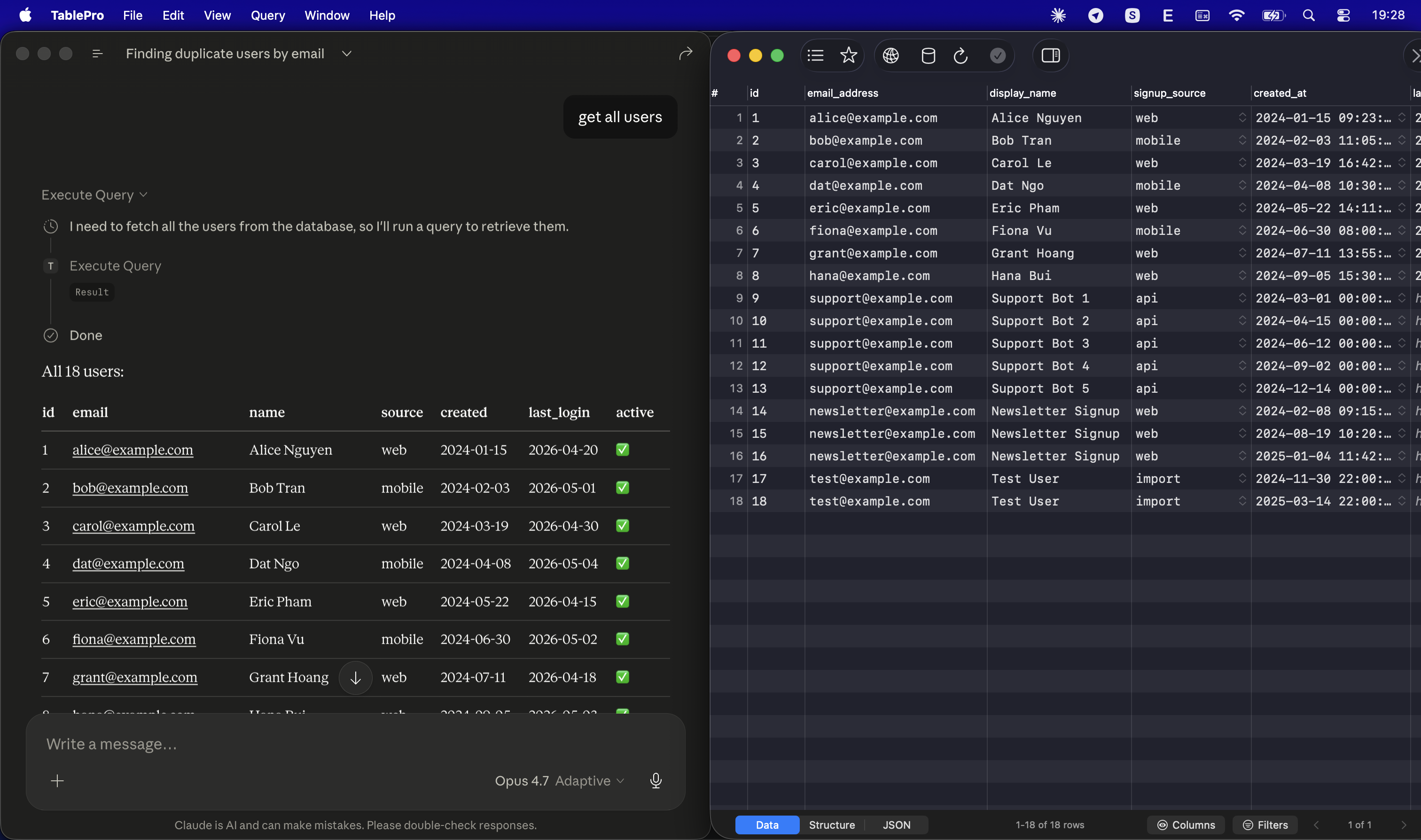This screenshot has width=1421, height=840.
Task: Switch to the JSON tab
Action: [896, 825]
